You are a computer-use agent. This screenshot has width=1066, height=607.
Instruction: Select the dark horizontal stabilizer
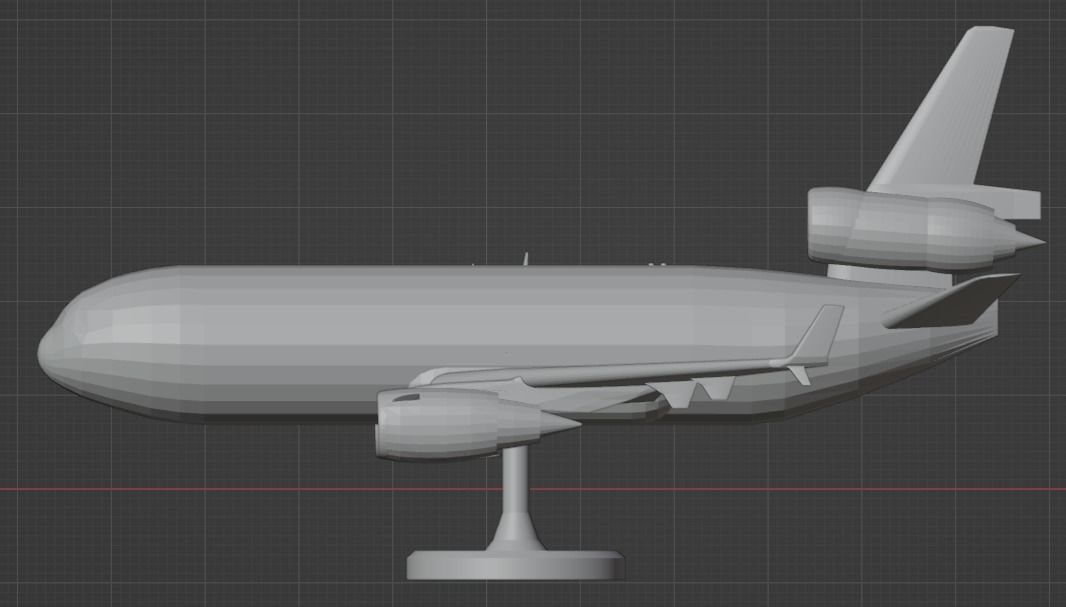click(x=952, y=300)
